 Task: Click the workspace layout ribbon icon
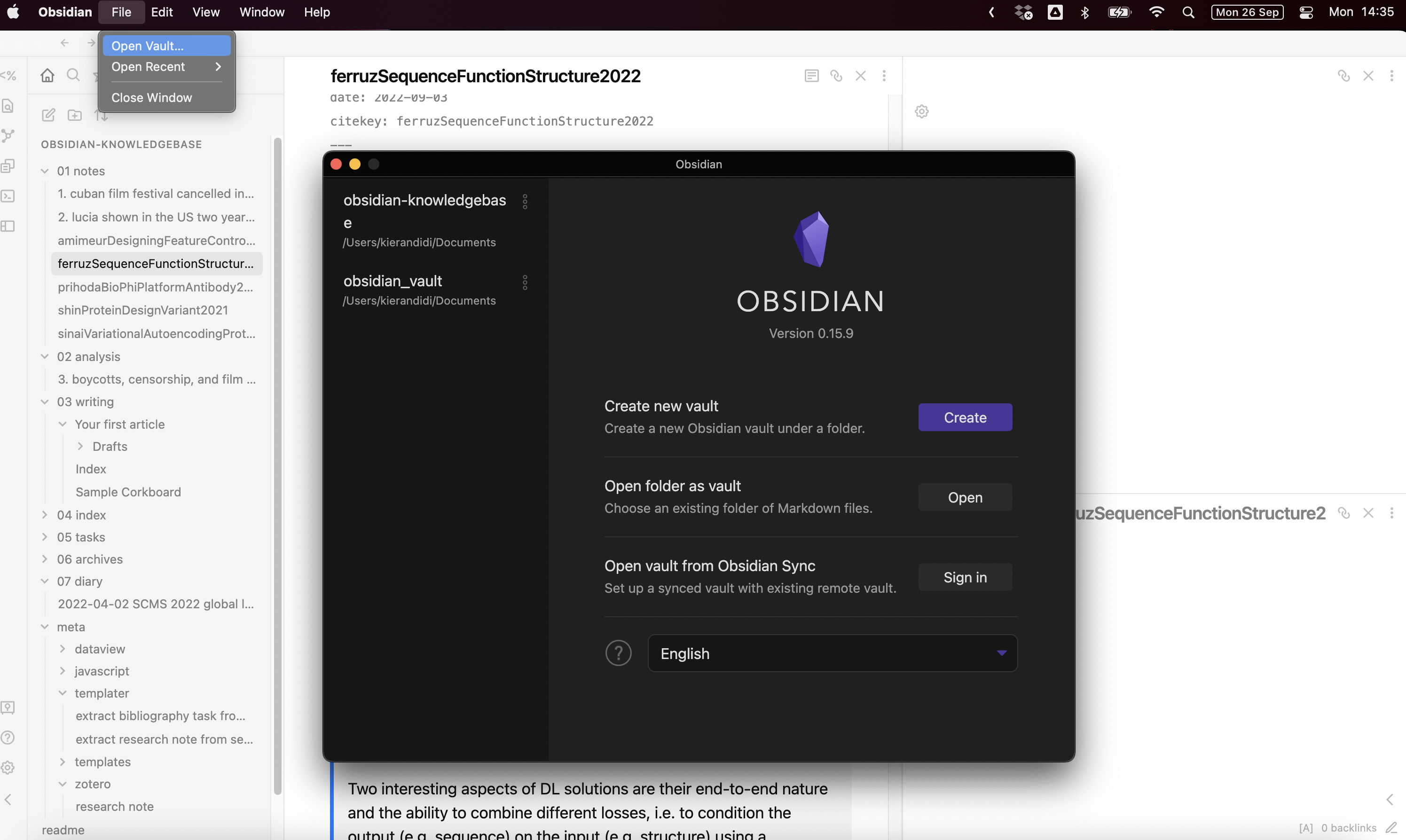click(8, 226)
